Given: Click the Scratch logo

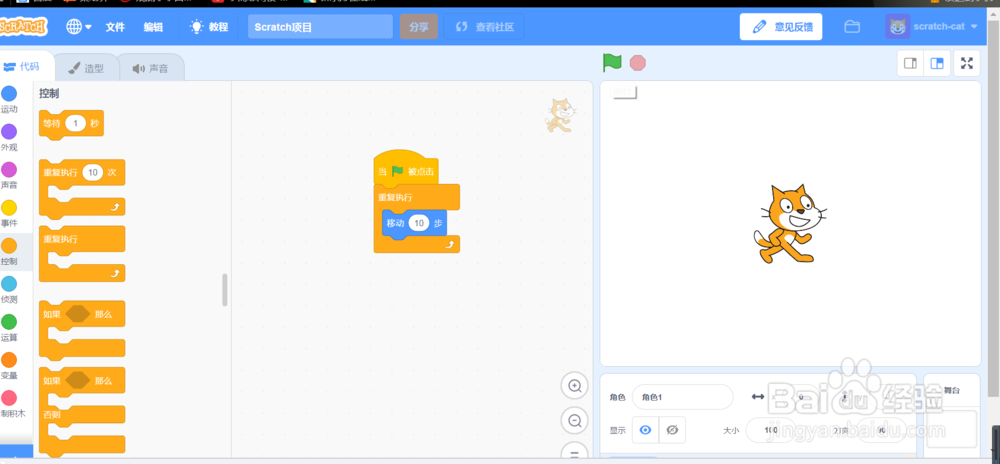Looking at the screenshot, I should pyautogui.click(x=24, y=27).
